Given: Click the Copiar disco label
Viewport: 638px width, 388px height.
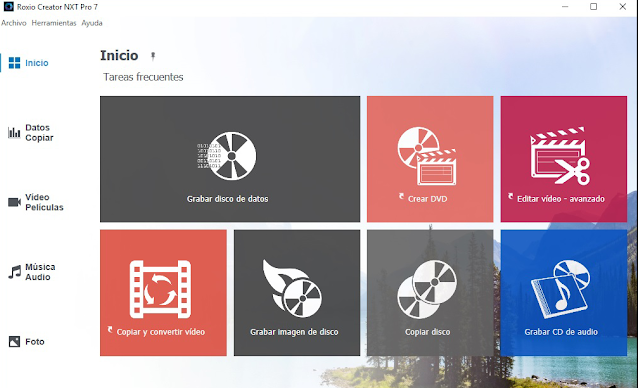Looking at the screenshot, I should pos(428,332).
